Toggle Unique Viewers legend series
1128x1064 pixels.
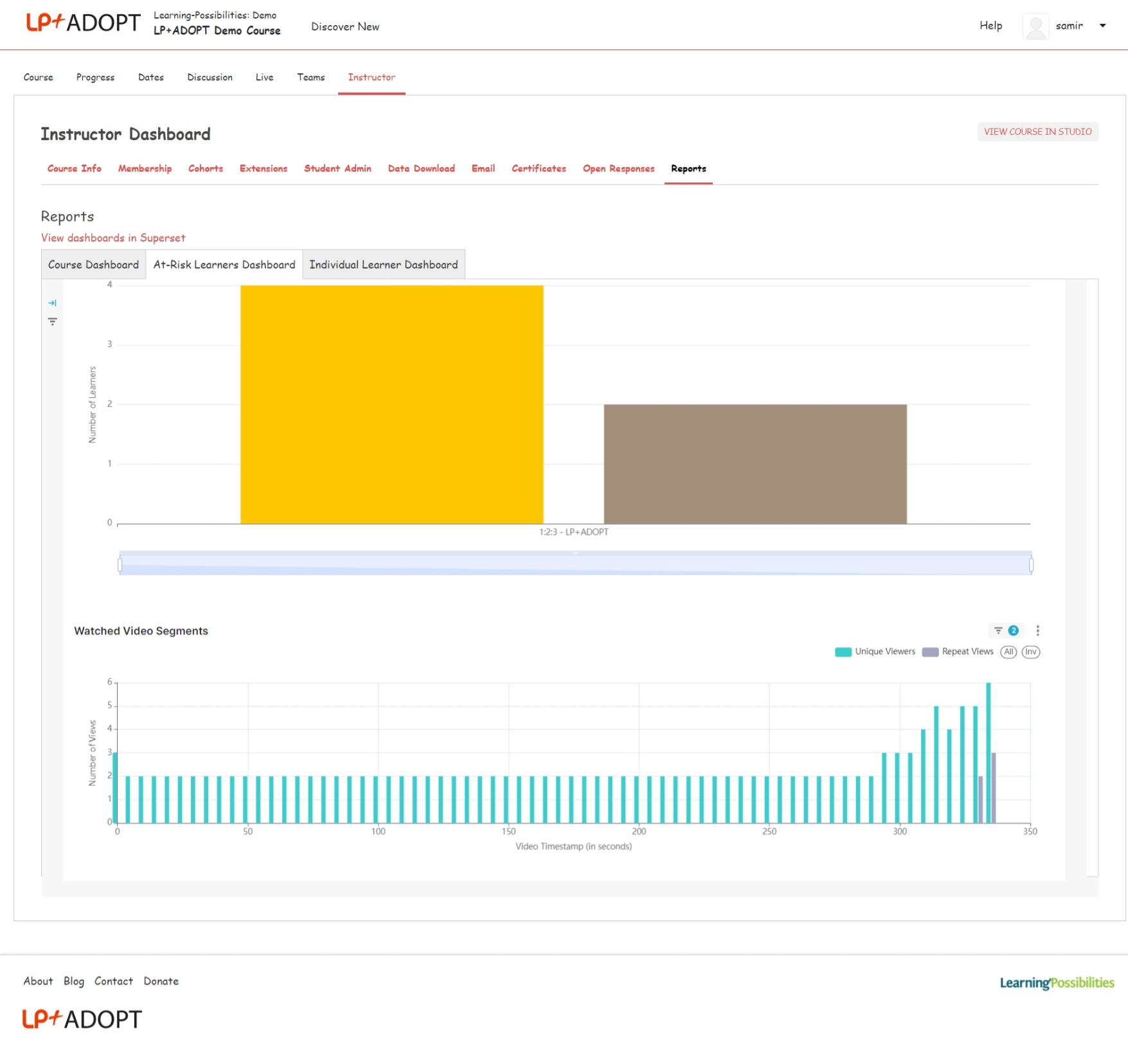[875, 652]
